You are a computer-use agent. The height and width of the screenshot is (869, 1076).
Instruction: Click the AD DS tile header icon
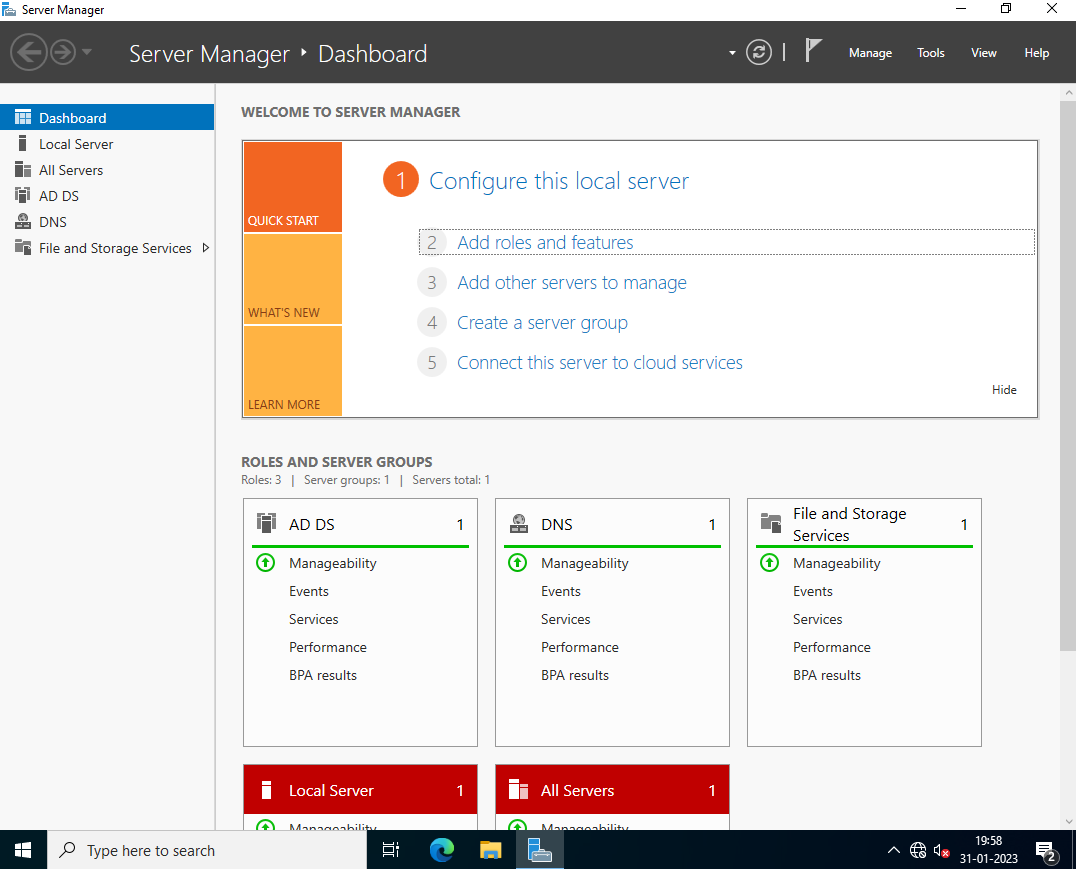pos(266,523)
